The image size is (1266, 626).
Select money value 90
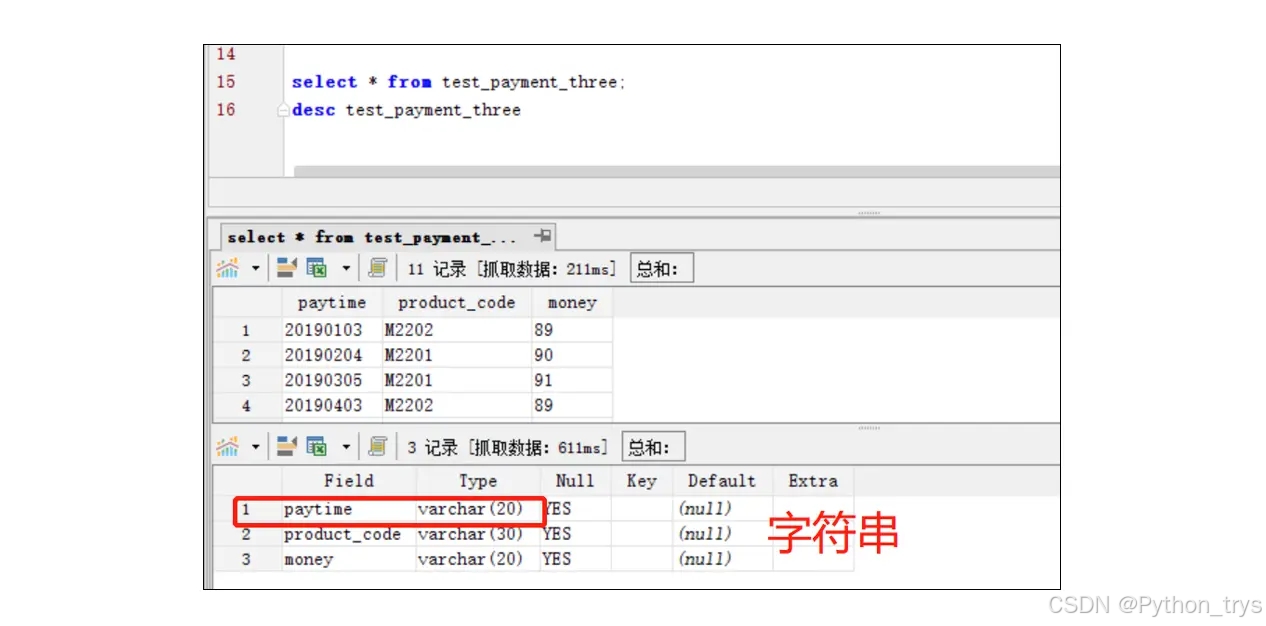click(572, 355)
